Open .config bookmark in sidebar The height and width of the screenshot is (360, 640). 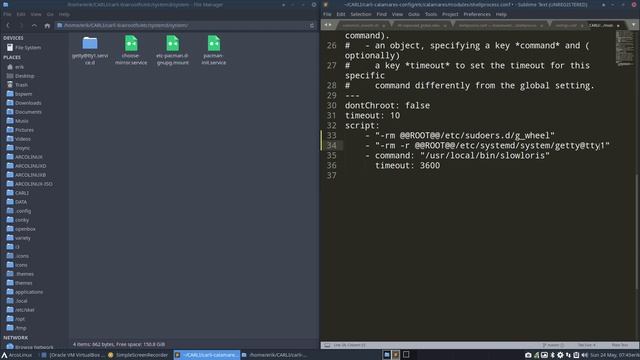(19, 211)
